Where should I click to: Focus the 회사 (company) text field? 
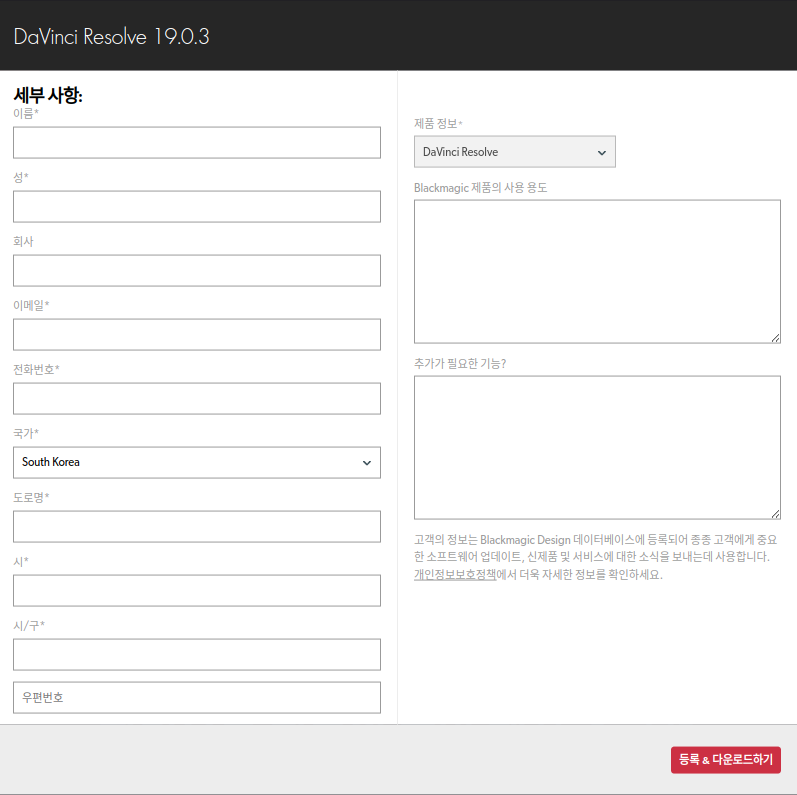click(x=197, y=271)
